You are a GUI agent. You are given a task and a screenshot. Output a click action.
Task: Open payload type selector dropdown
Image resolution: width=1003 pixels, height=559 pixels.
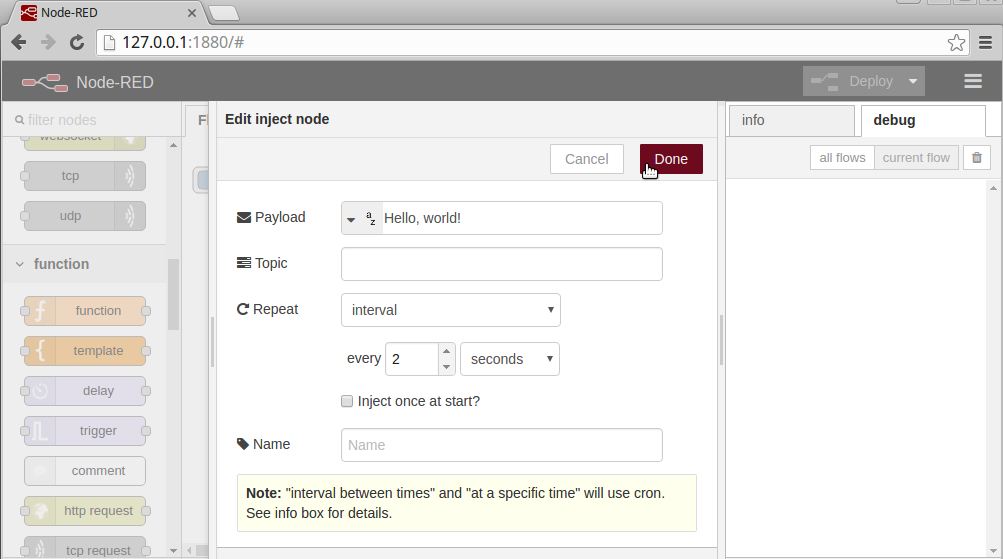360,218
